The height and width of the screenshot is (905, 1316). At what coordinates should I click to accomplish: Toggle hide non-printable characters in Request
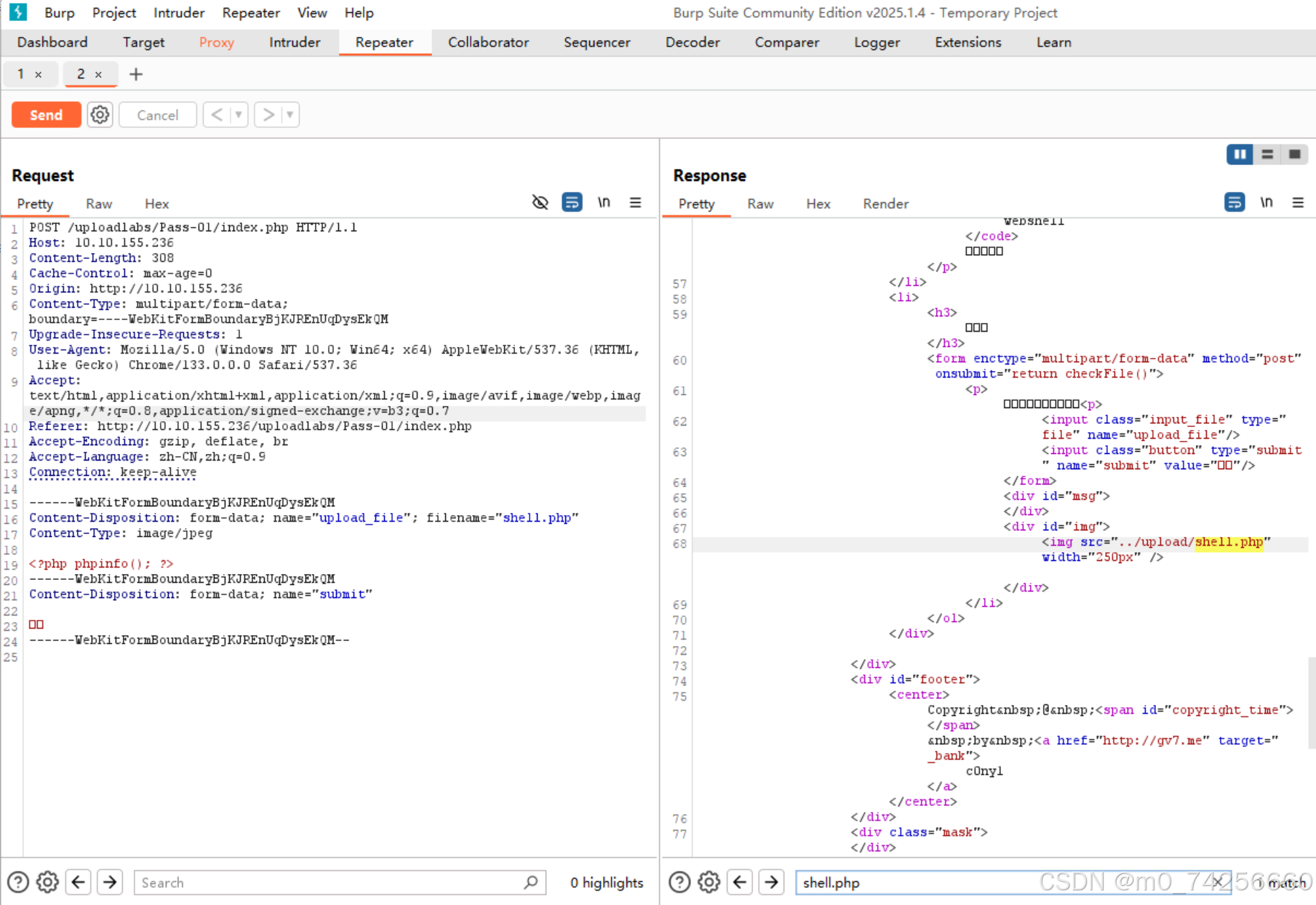pos(540,202)
